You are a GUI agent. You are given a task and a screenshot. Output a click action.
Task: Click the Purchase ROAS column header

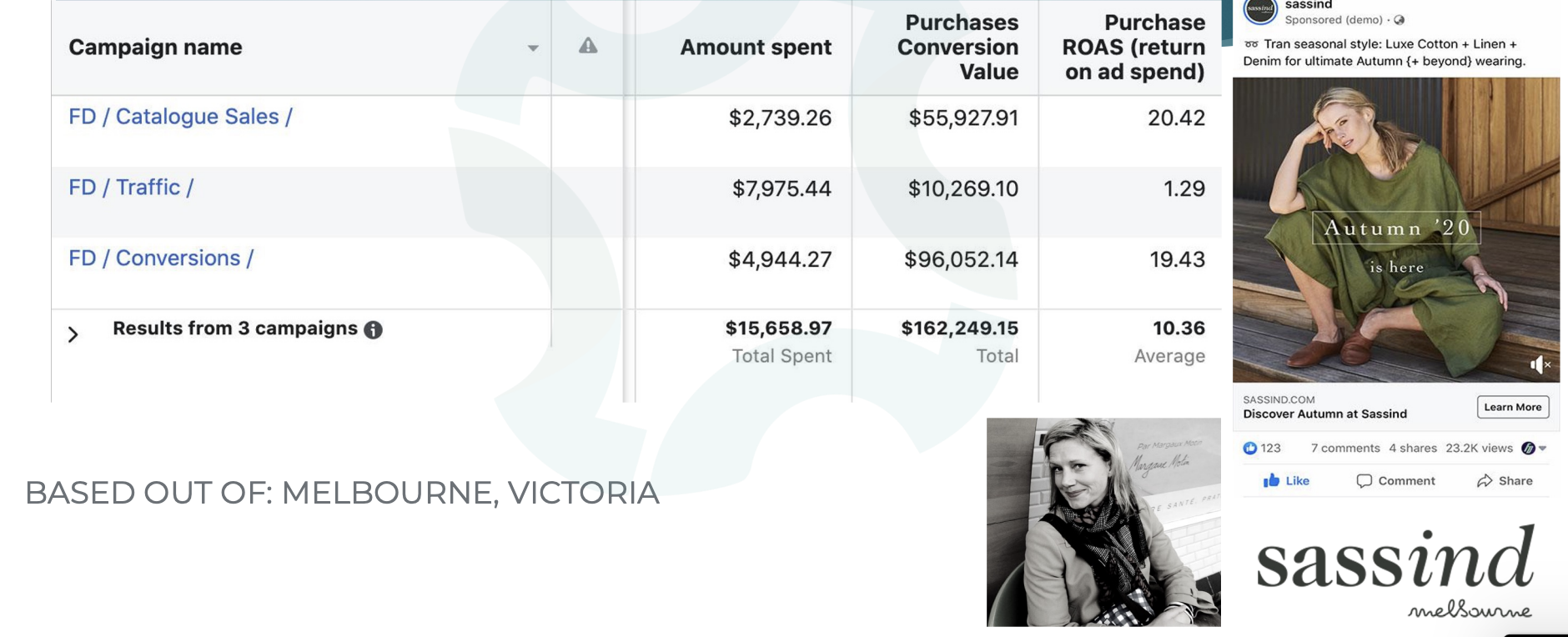coord(1133,47)
